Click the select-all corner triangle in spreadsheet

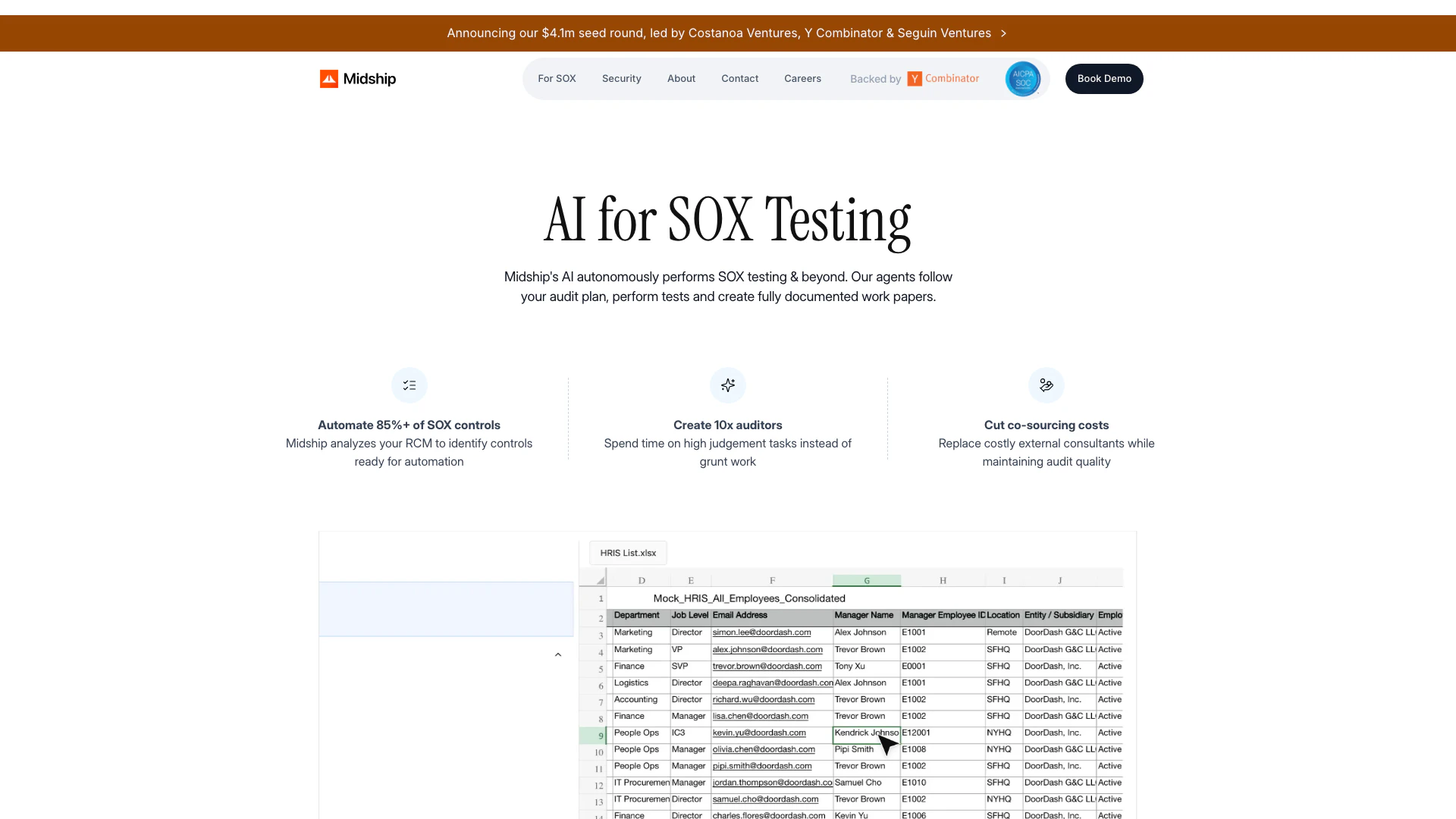(x=600, y=581)
